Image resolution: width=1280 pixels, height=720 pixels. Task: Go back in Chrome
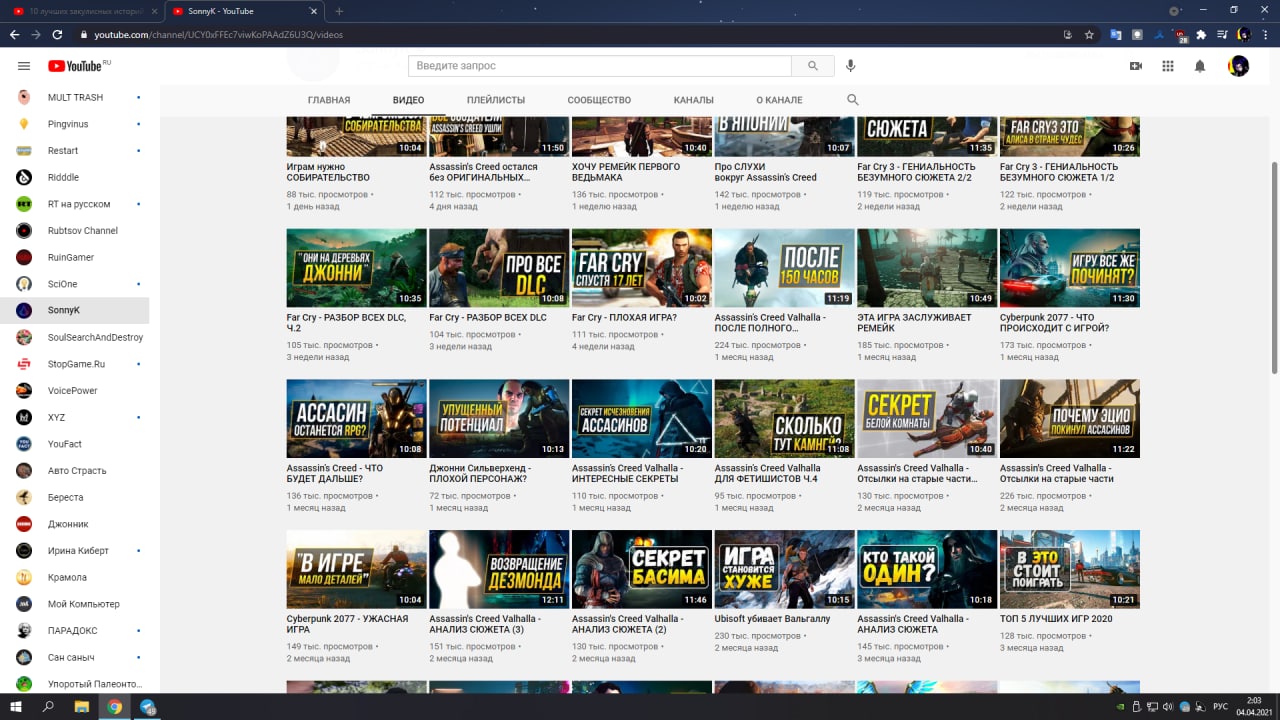(x=14, y=34)
